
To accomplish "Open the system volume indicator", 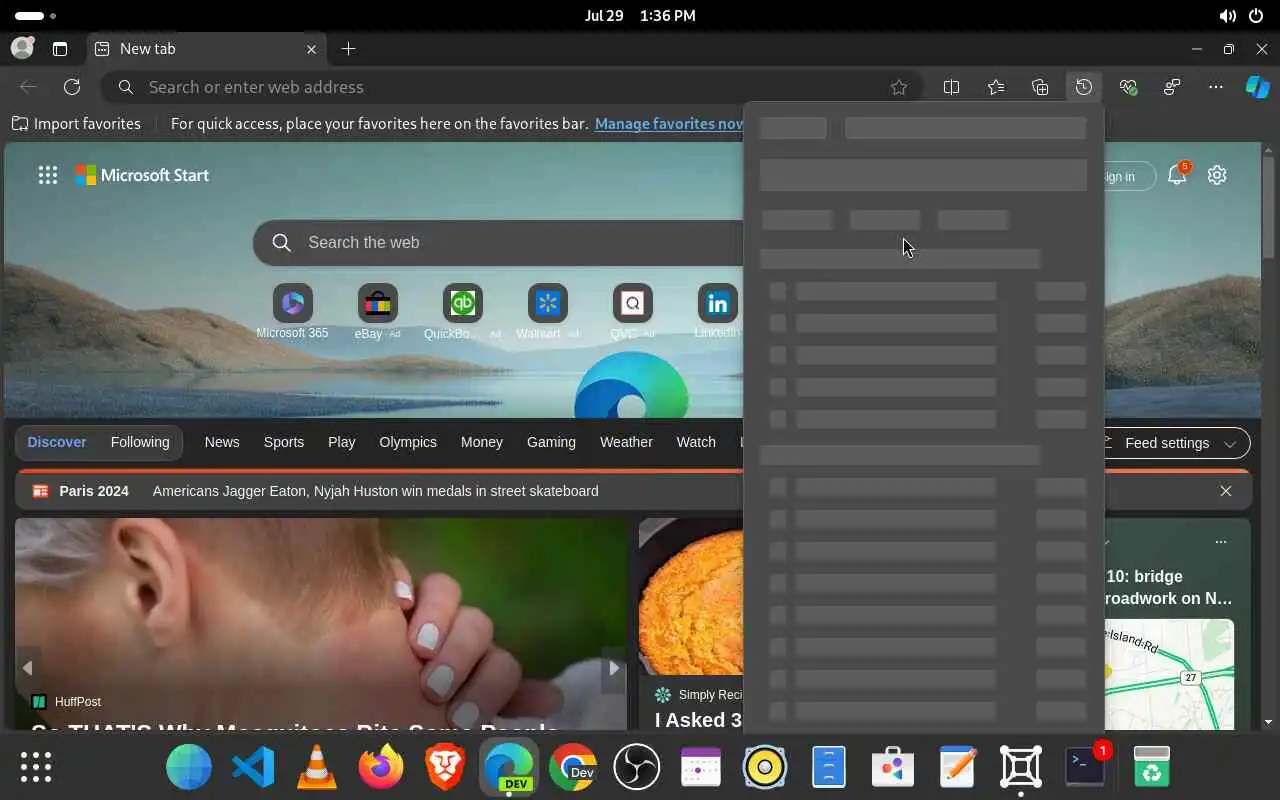I will tap(1228, 16).
